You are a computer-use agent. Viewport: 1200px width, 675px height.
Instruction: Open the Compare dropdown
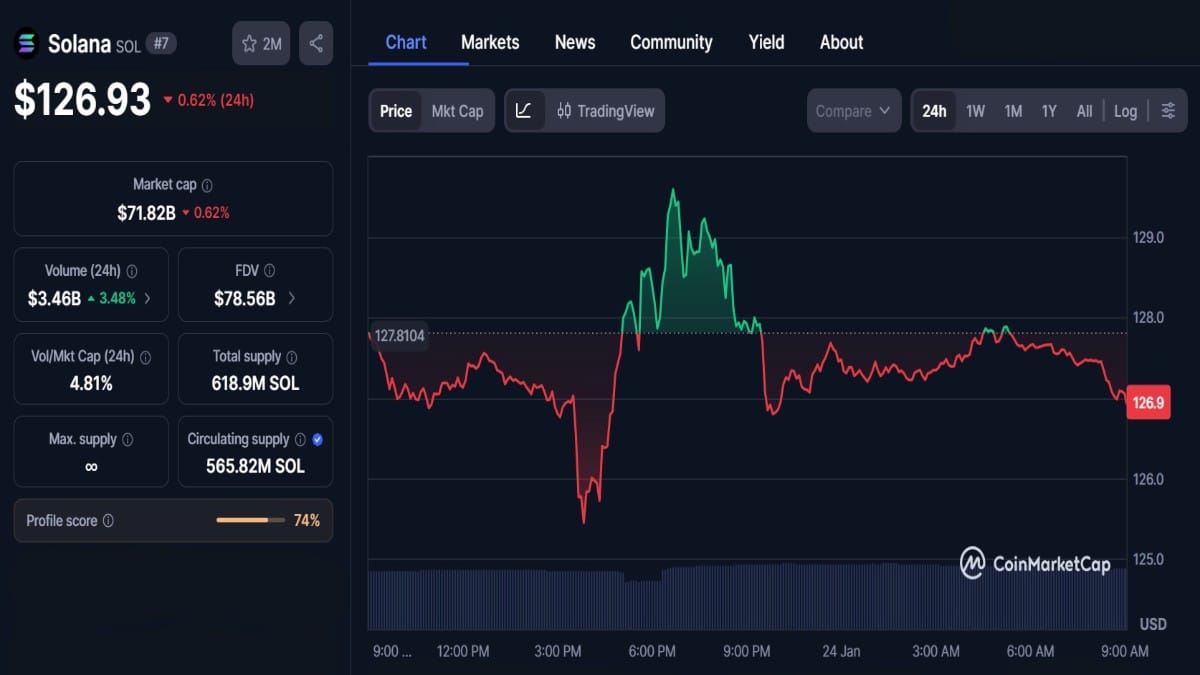[854, 111]
